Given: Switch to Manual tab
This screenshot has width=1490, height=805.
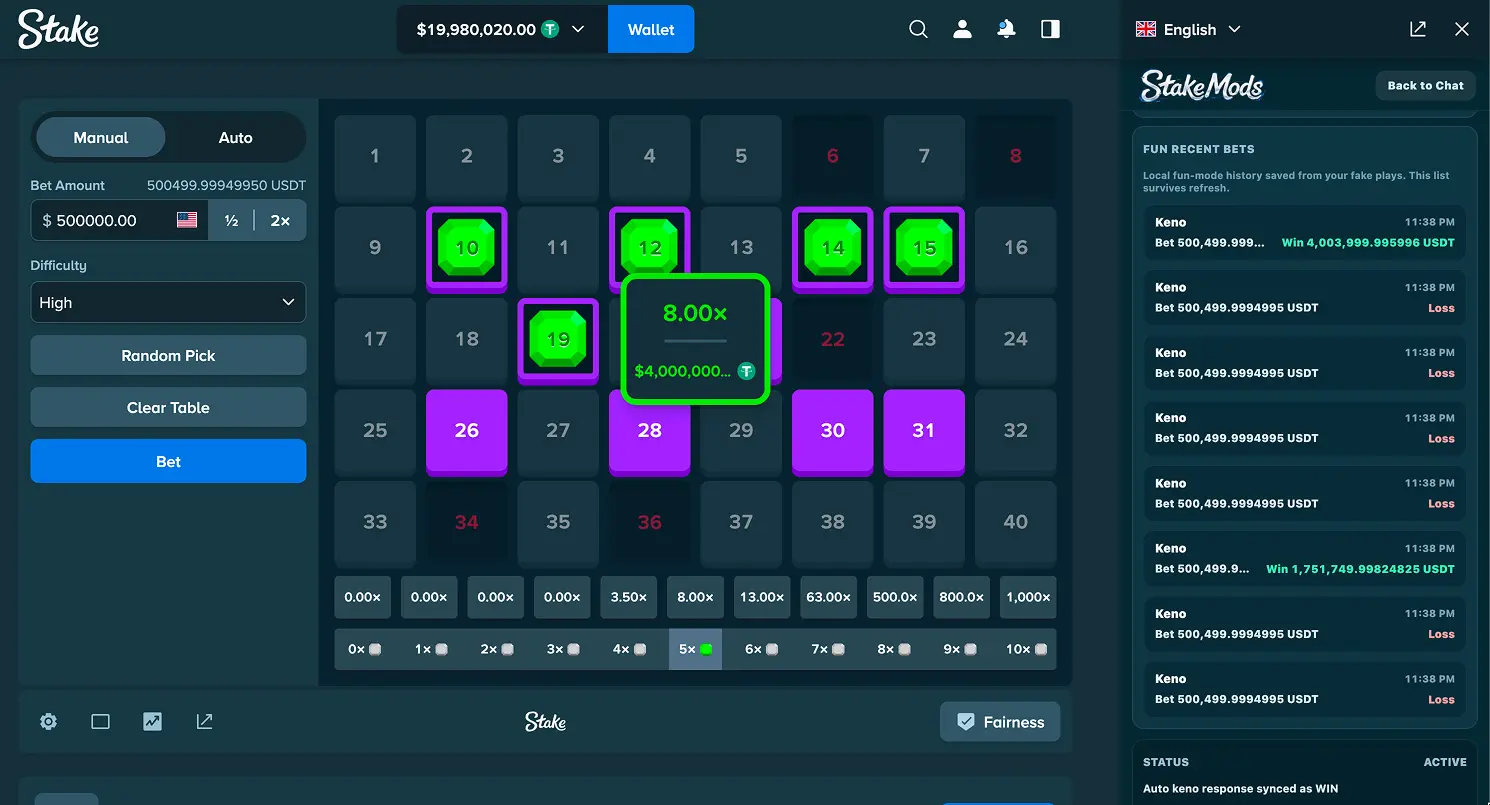Looking at the screenshot, I should pyautogui.click(x=101, y=138).
